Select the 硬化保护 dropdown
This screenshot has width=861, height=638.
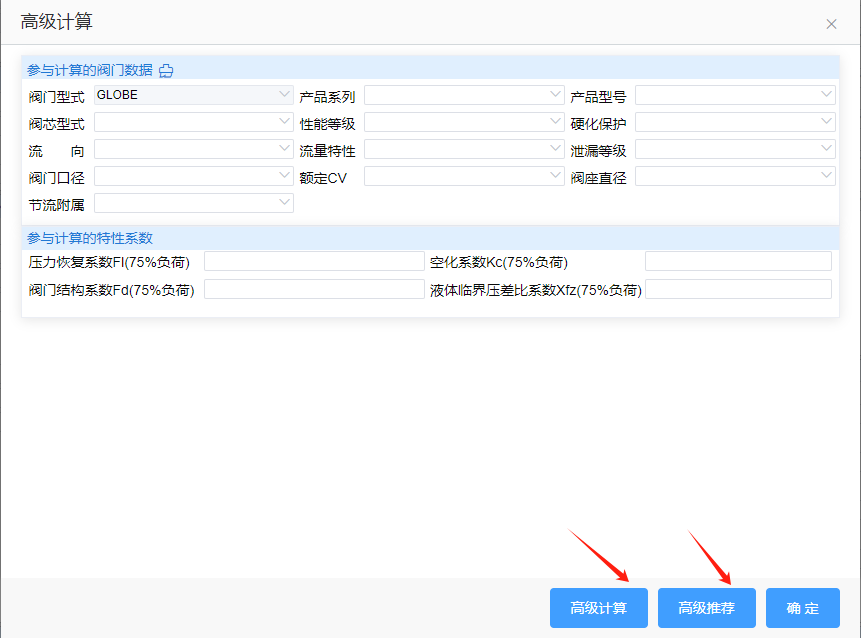[x=735, y=122]
